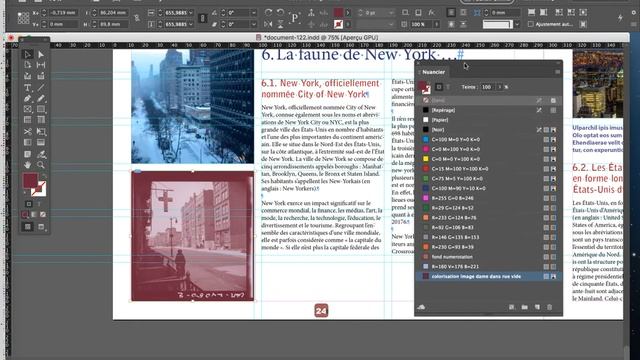Image resolution: width=640 pixels, height=360 pixels.
Task: Select the Page tool
Action: click(28, 65)
